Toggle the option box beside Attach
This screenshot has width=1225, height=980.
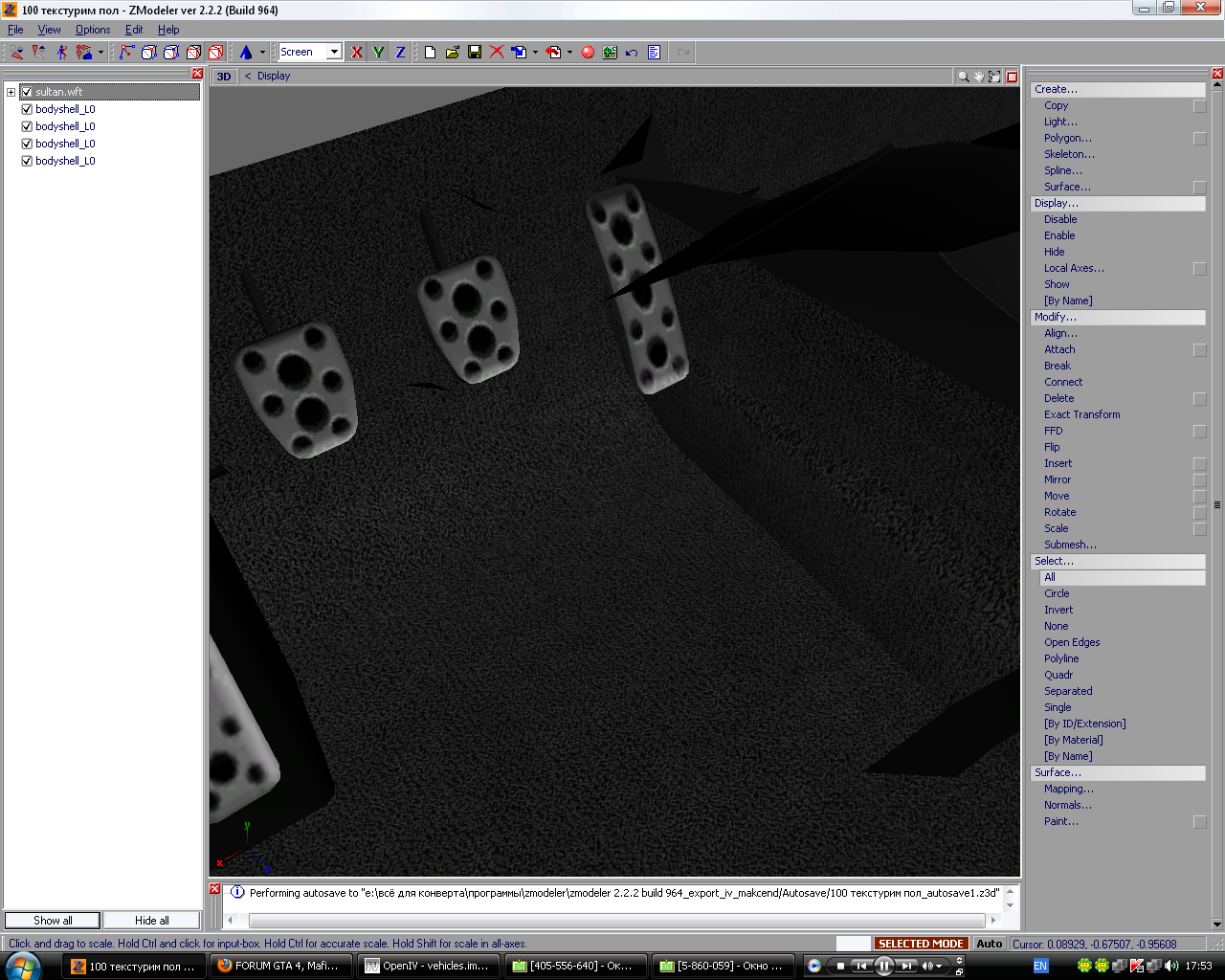pos(1199,350)
